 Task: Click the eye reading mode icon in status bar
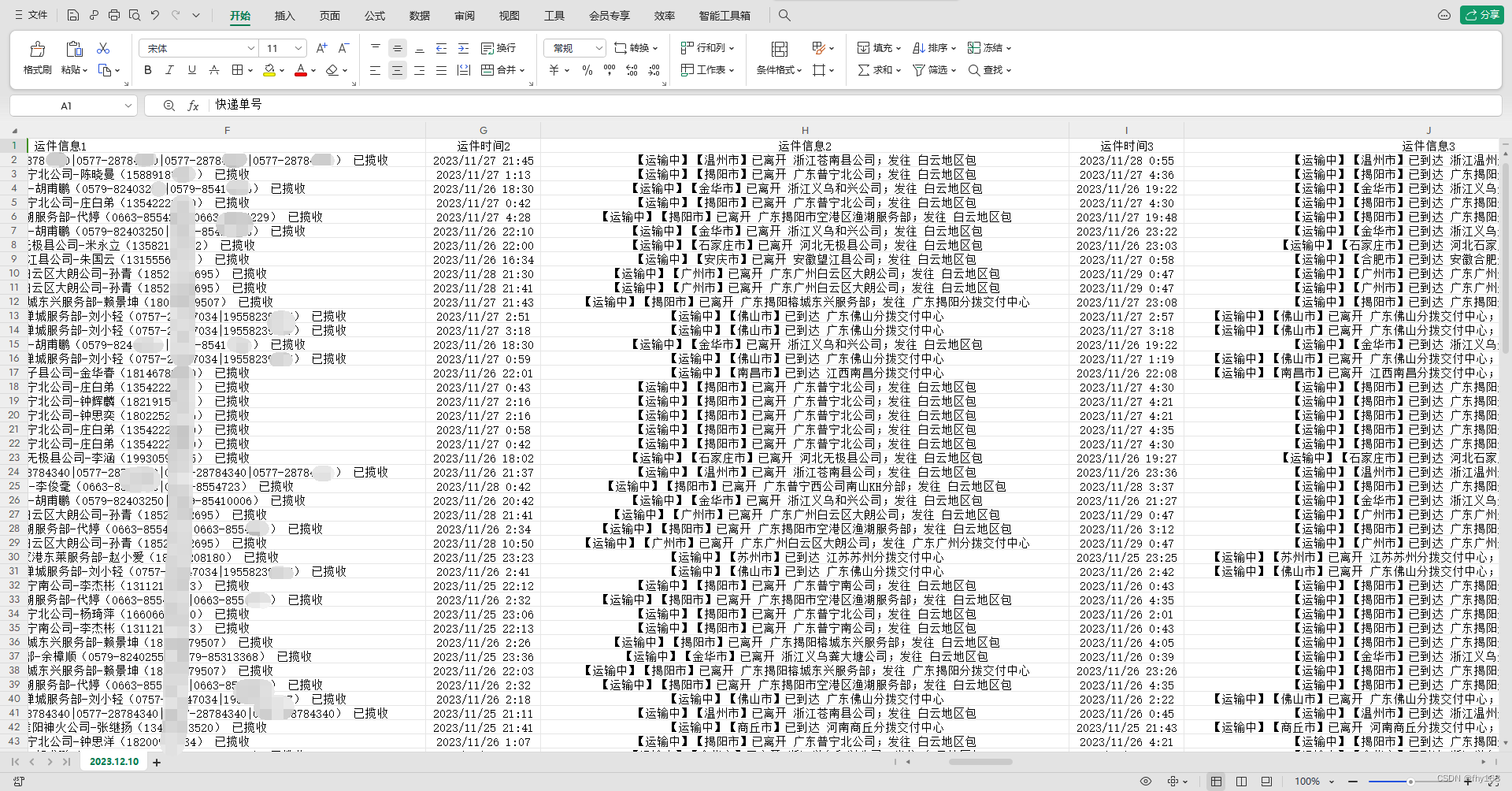click(x=1146, y=781)
